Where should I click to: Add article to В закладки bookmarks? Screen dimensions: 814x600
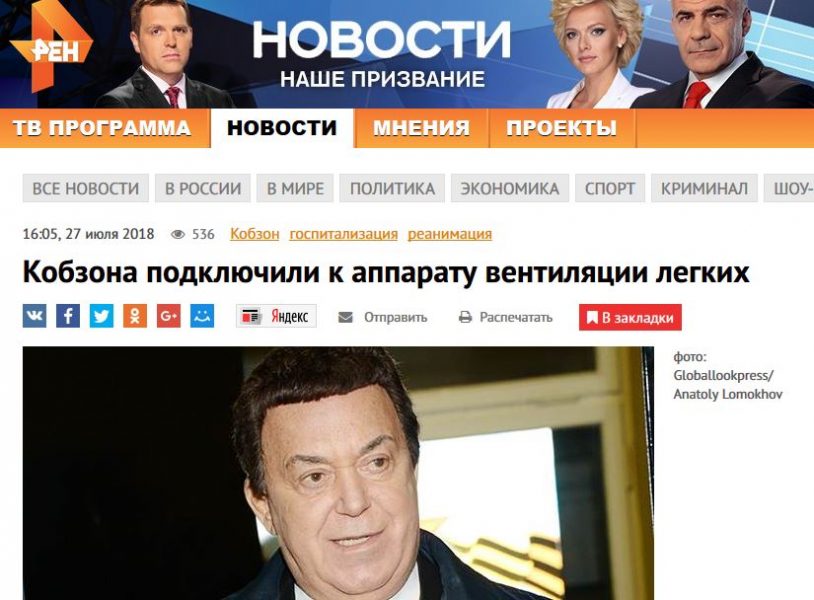(x=630, y=317)
